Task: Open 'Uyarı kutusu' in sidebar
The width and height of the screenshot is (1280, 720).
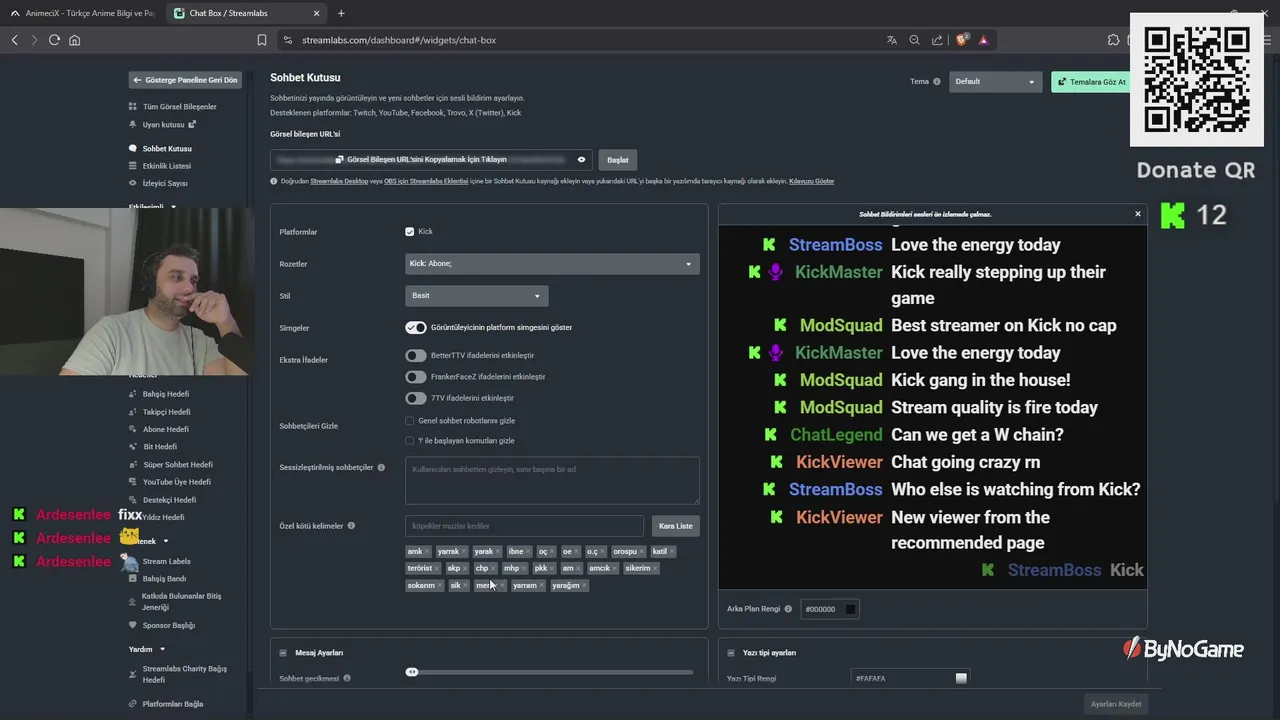Action: pos(163,125)
